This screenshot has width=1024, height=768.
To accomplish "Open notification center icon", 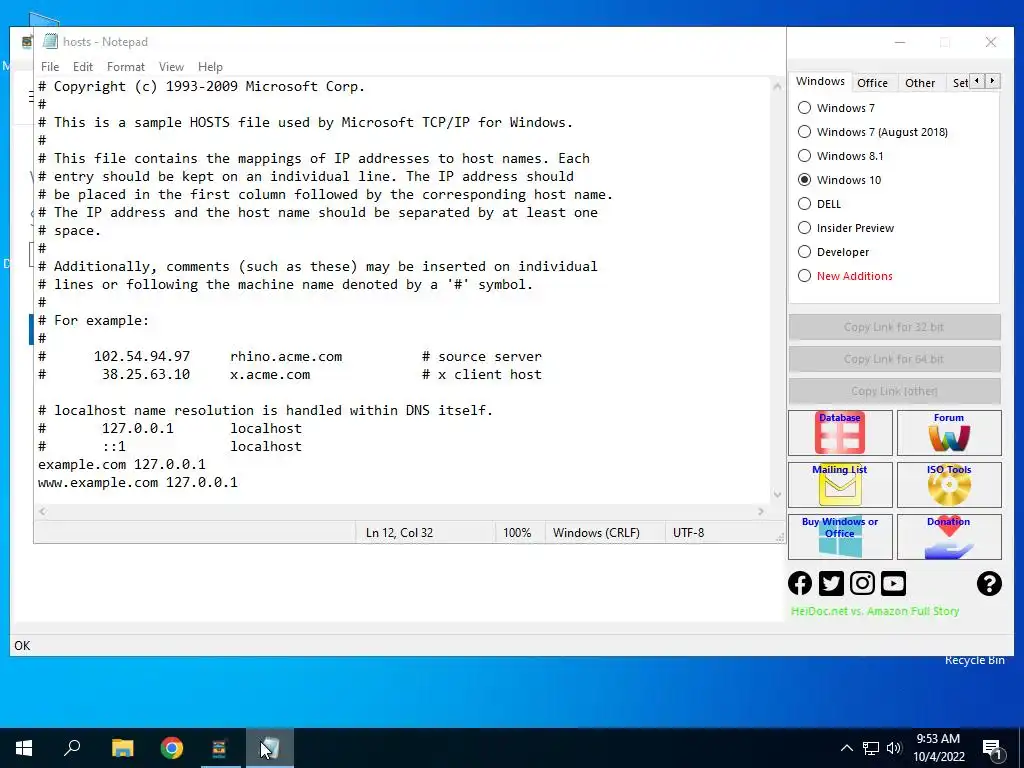I will coord(992,749).
